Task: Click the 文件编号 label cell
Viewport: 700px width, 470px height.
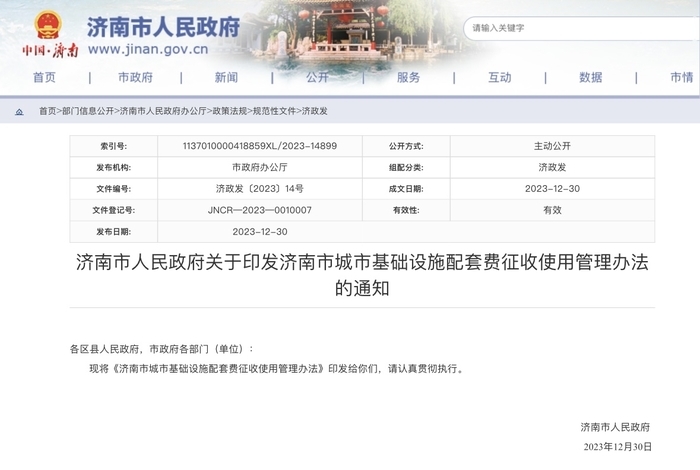Action: 113,189
